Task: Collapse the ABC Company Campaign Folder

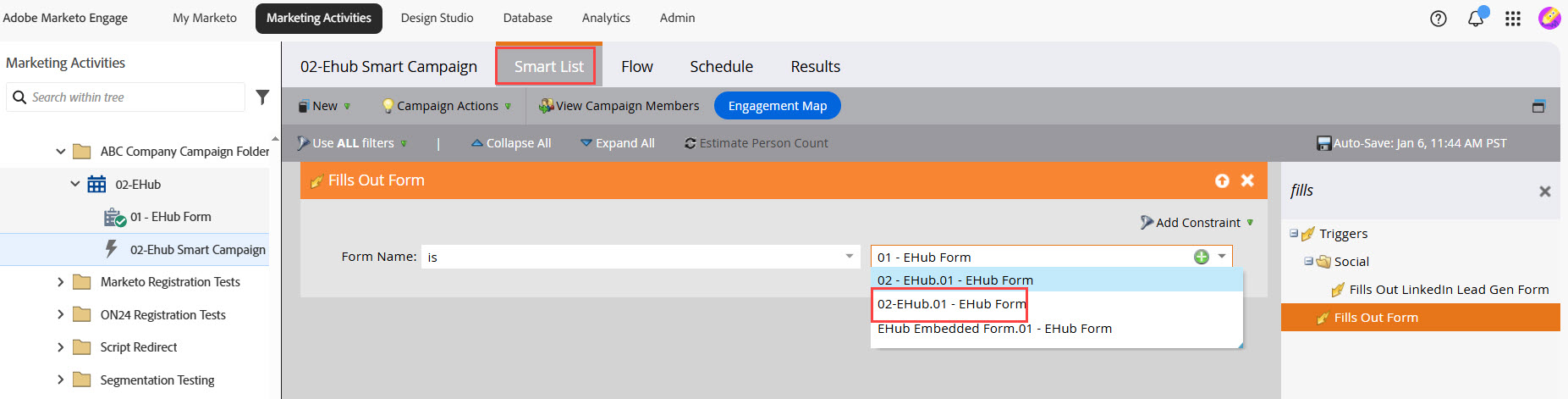Action: [60, 152]
